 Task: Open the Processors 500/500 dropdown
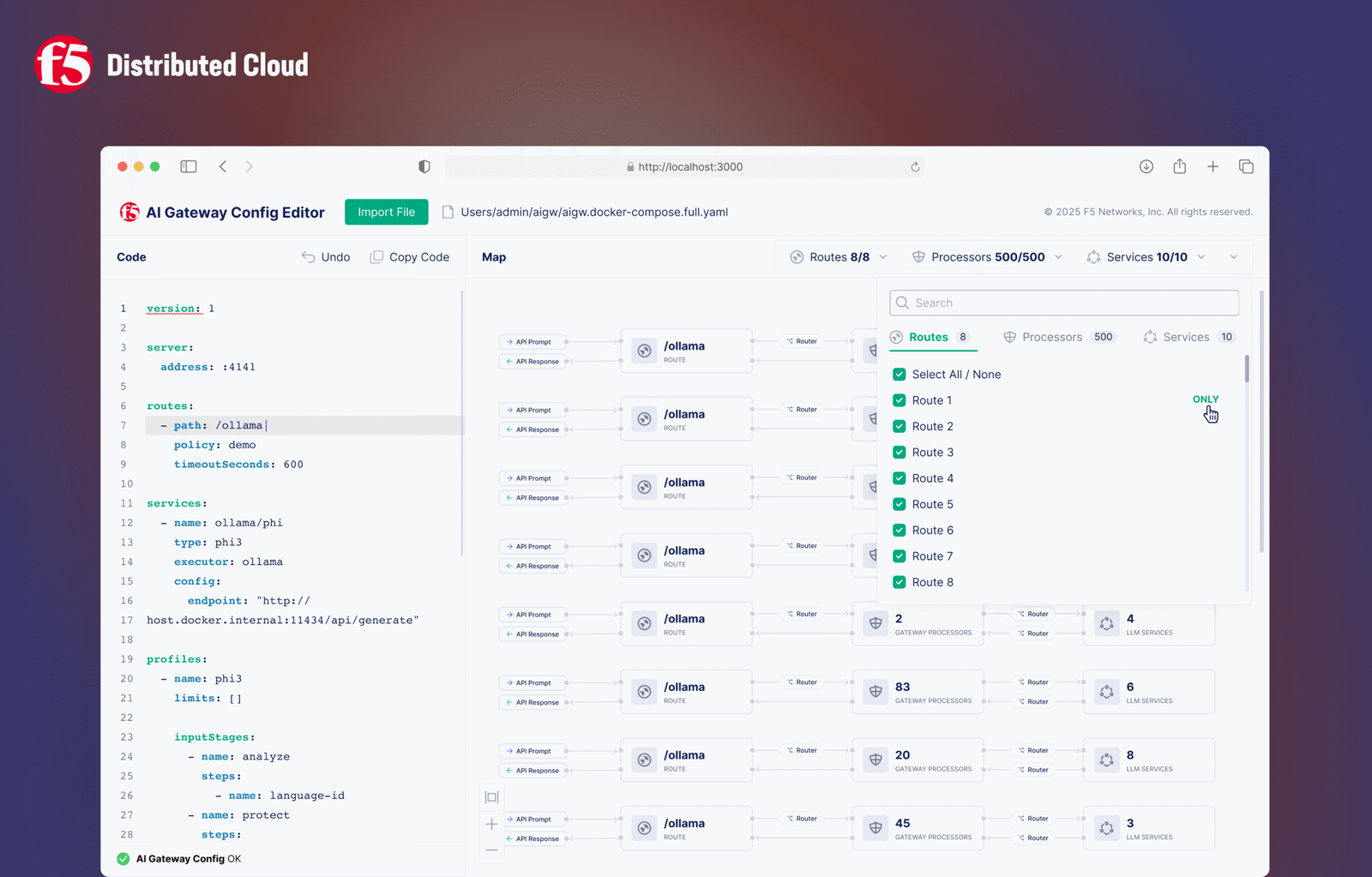click(988, 257)
